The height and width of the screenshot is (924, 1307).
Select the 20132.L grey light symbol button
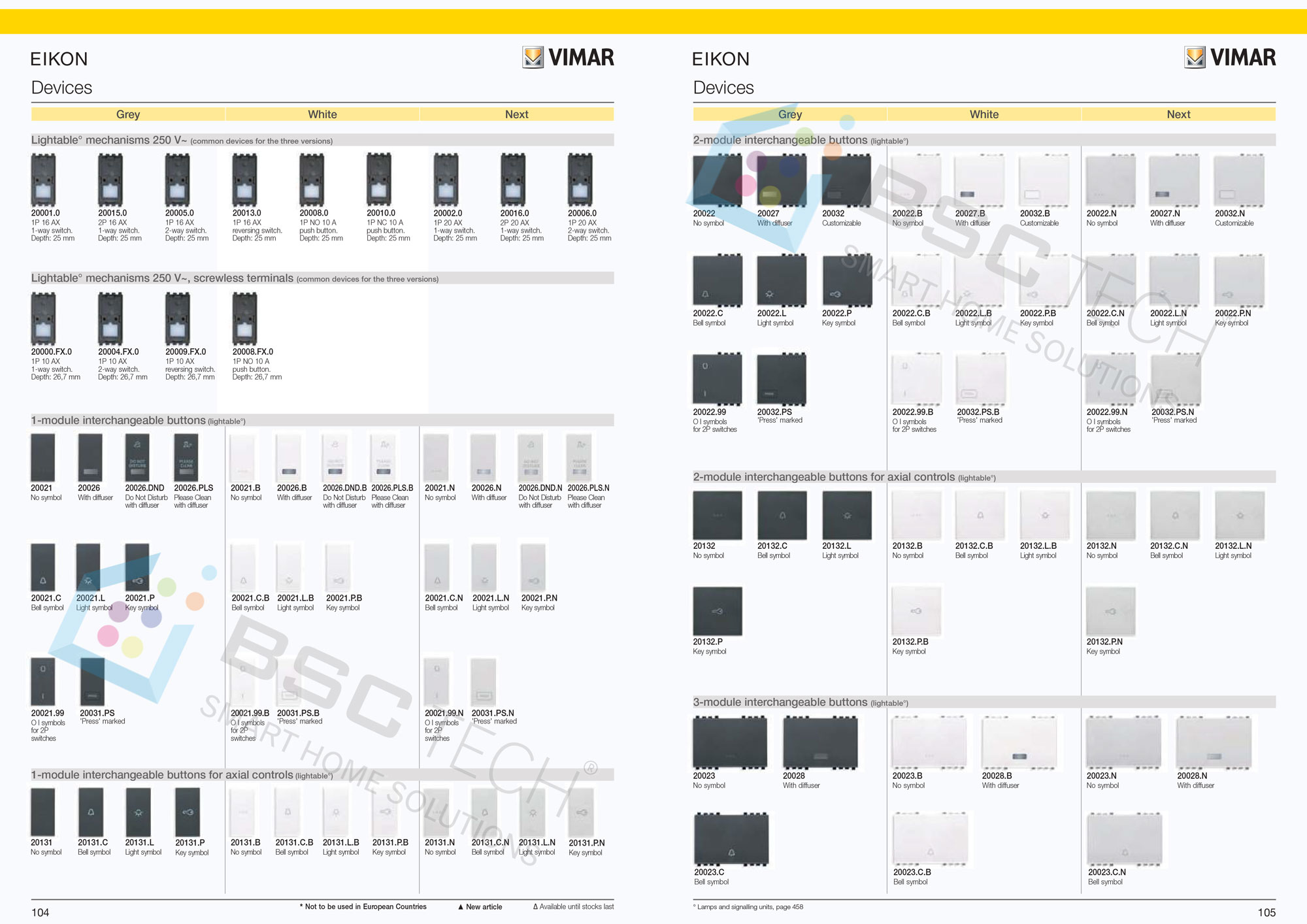coord(847,516)
